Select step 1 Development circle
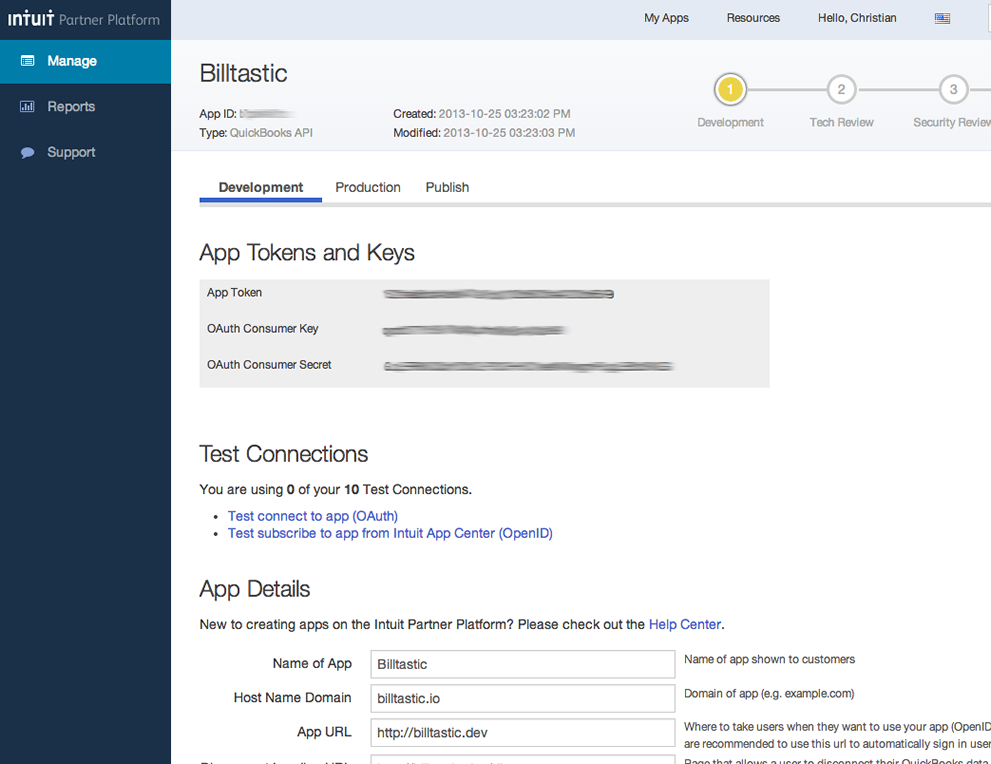 pos(730,90)
